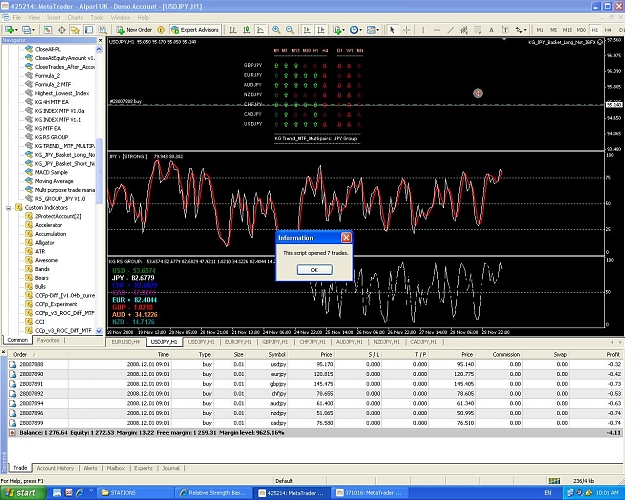This screenshot has width=625, height=500.
Task: Select the Text Label tool
Action: pyautogui.click(x=505, y=30)
